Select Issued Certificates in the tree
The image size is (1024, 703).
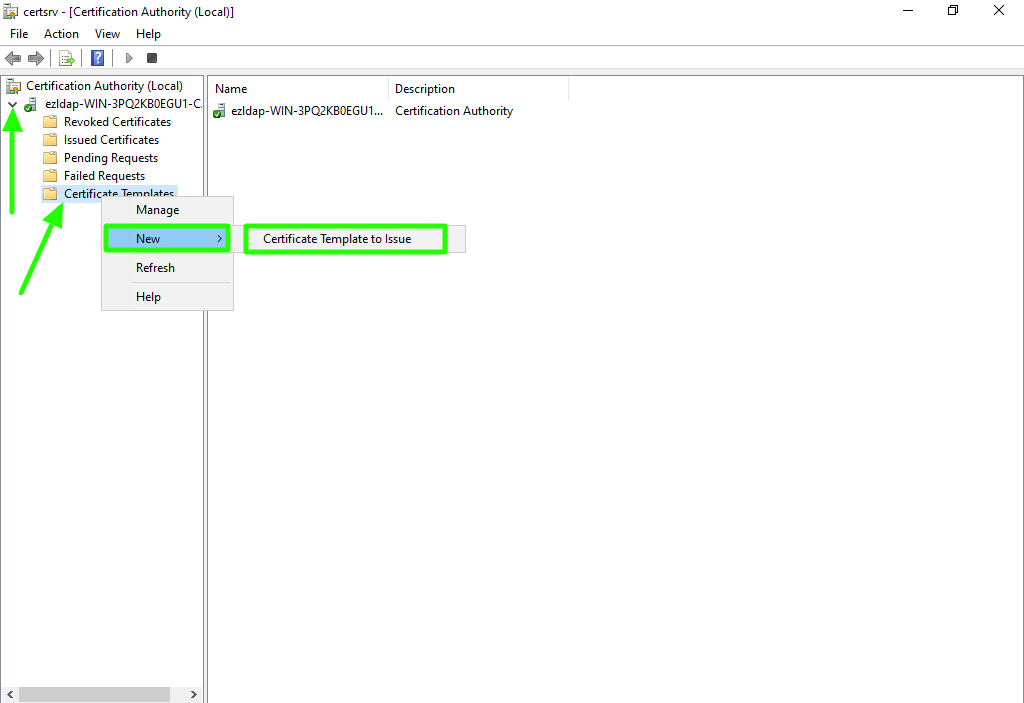(x=111, y=140)
